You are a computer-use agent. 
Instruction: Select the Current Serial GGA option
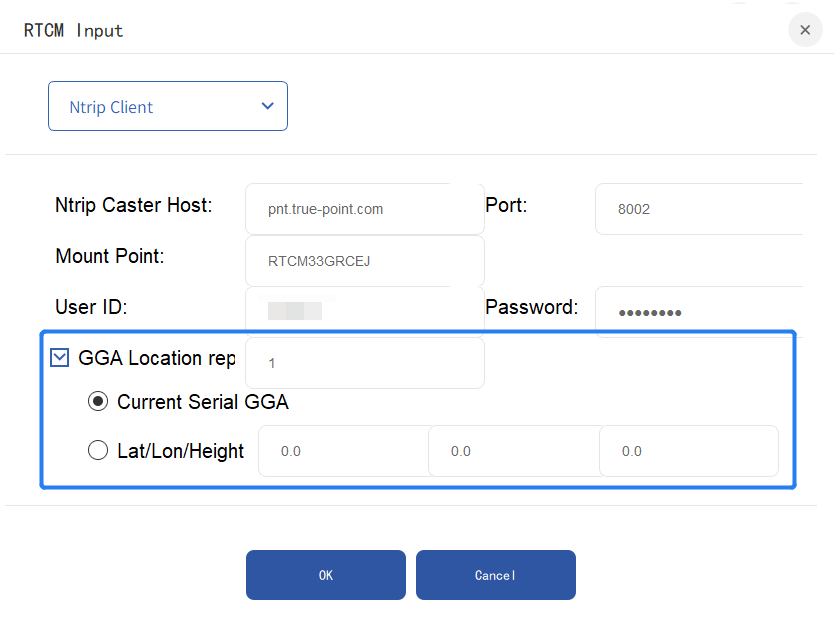click(x=98, y=402)
